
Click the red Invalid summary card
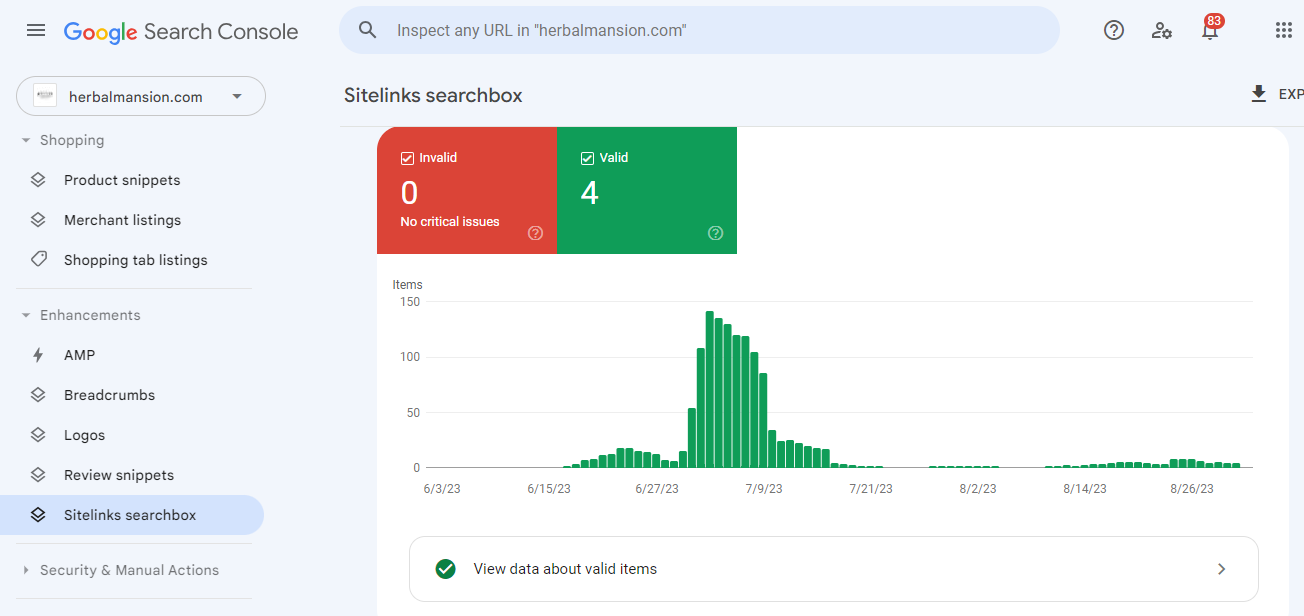[467, 190]
